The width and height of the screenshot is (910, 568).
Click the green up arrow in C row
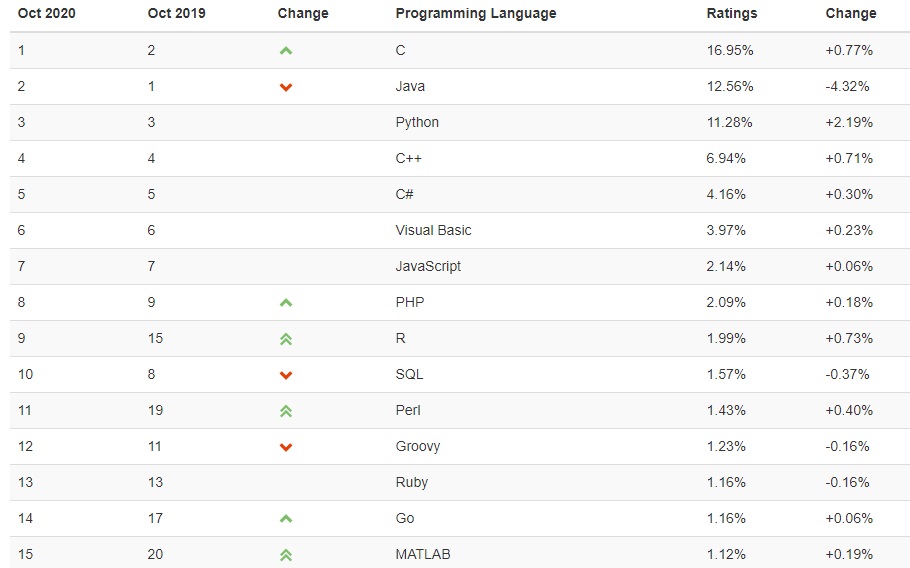click(286, 50)
